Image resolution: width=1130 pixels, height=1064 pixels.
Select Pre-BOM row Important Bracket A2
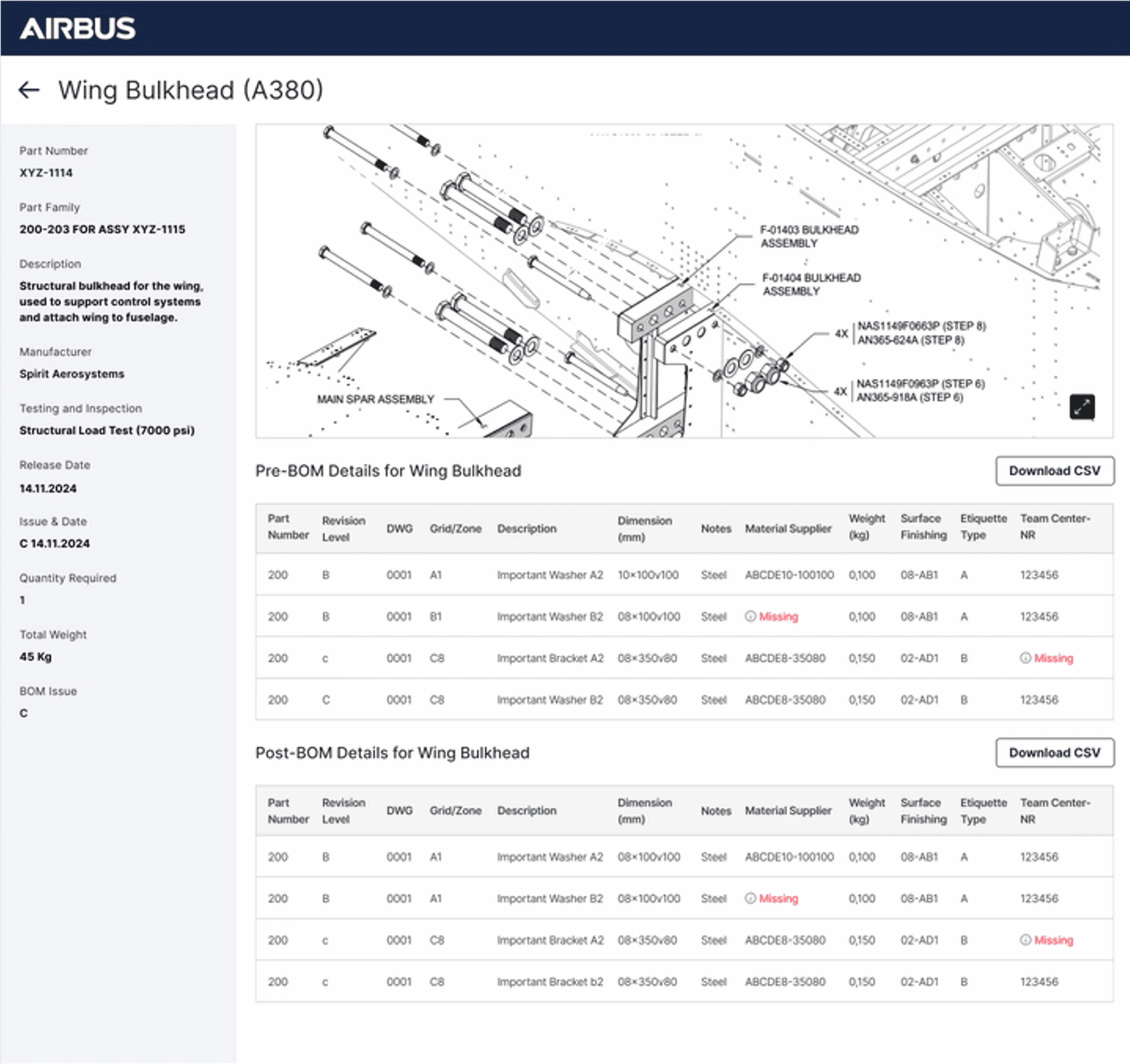[549, 658]
